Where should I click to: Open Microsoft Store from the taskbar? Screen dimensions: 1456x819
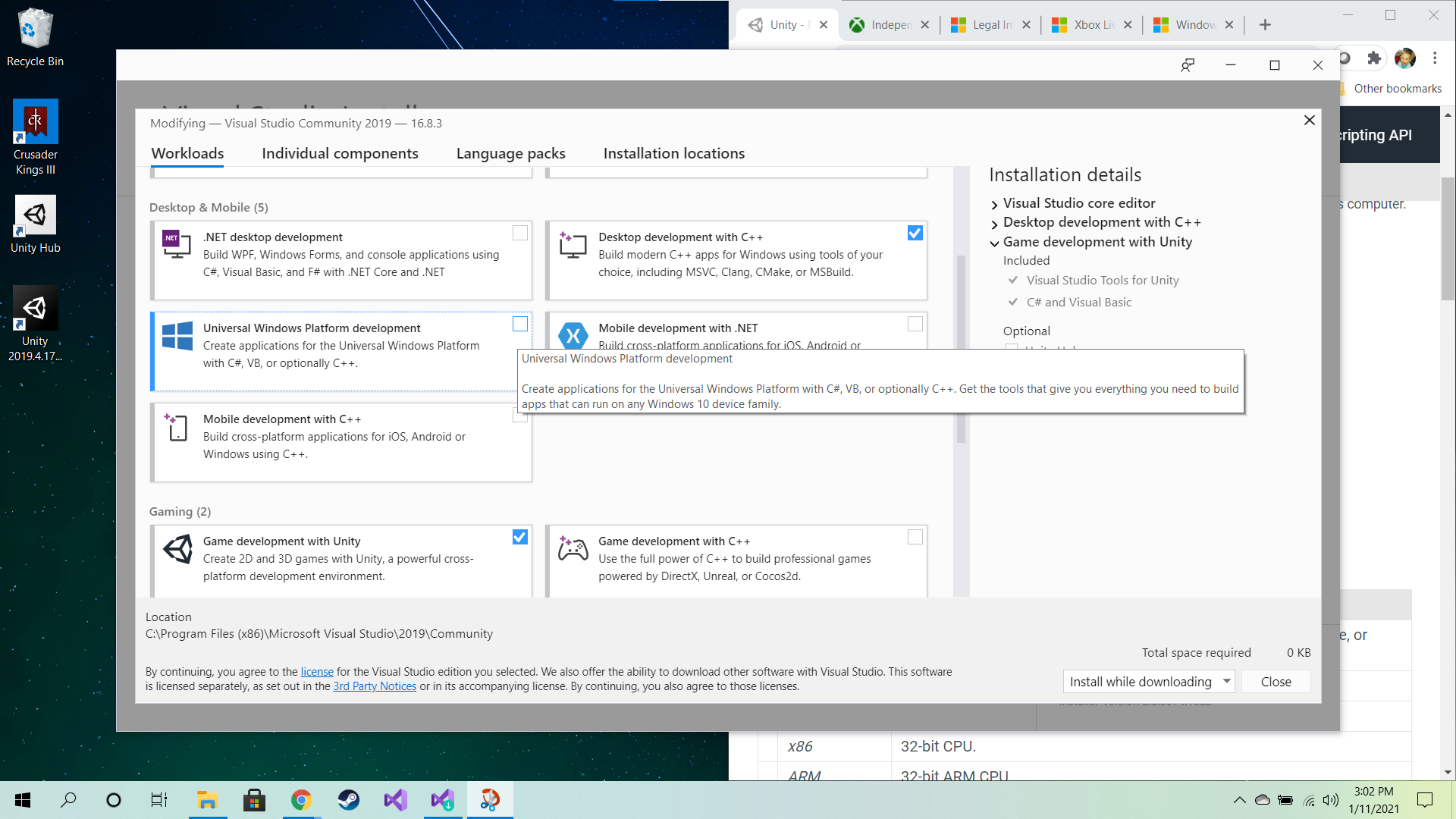pyautogui.click(x=254, y=800)
